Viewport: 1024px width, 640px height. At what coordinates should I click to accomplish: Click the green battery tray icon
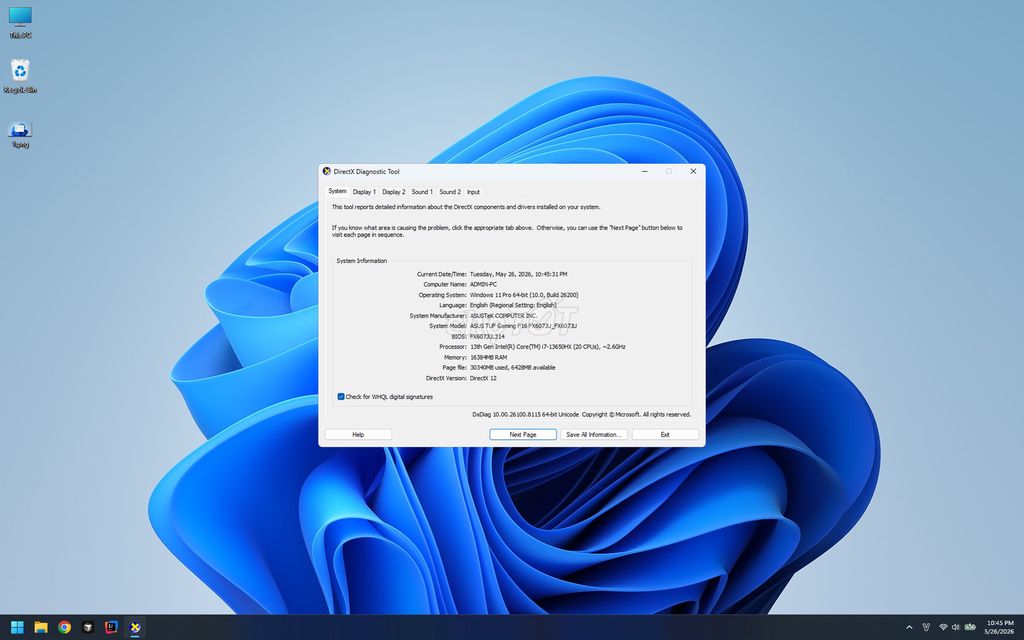pos(970,627)
